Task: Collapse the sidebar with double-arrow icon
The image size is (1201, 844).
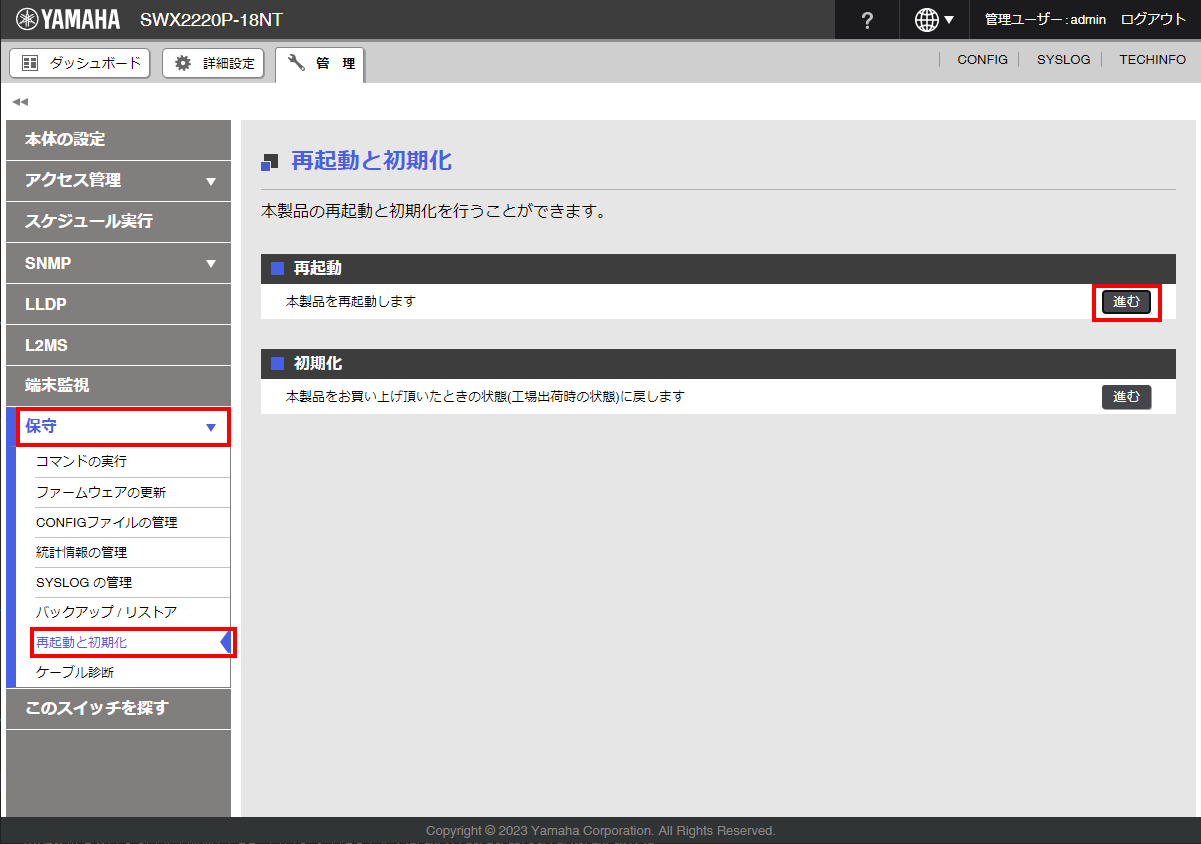Action: click(x=20, y=102)
